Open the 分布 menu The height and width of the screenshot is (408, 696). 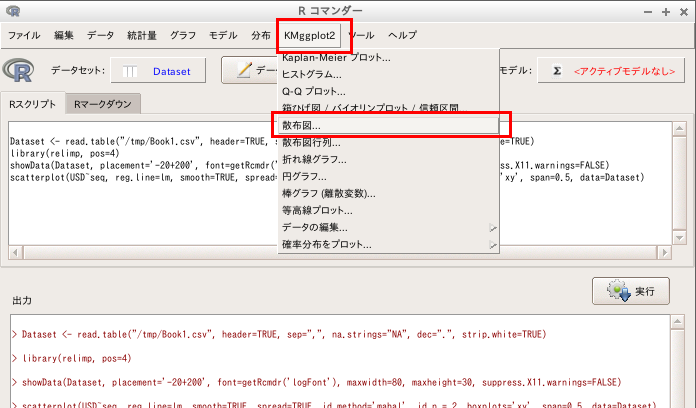[x=261, y=35]
